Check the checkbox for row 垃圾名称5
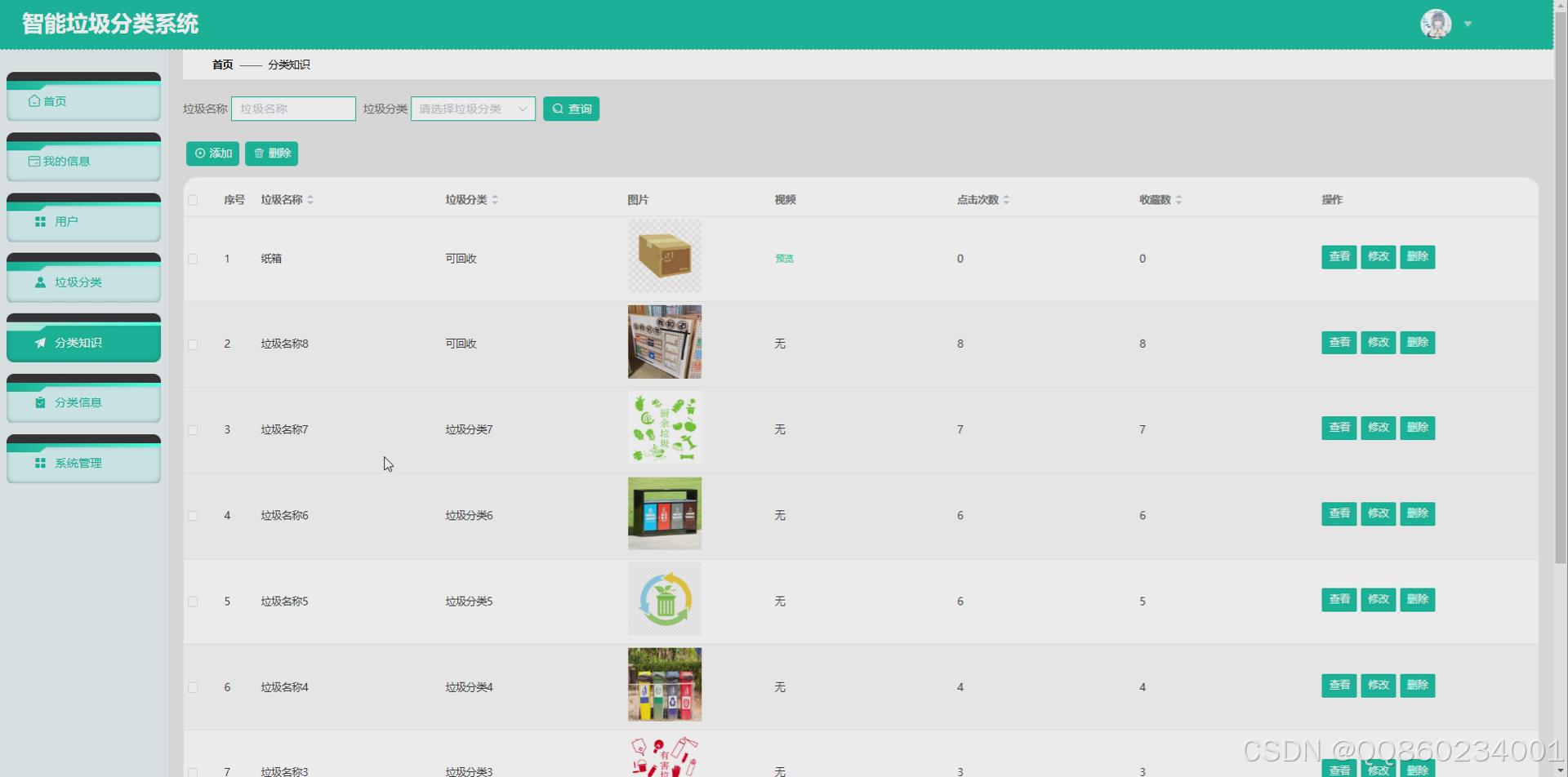 (193, 602)
